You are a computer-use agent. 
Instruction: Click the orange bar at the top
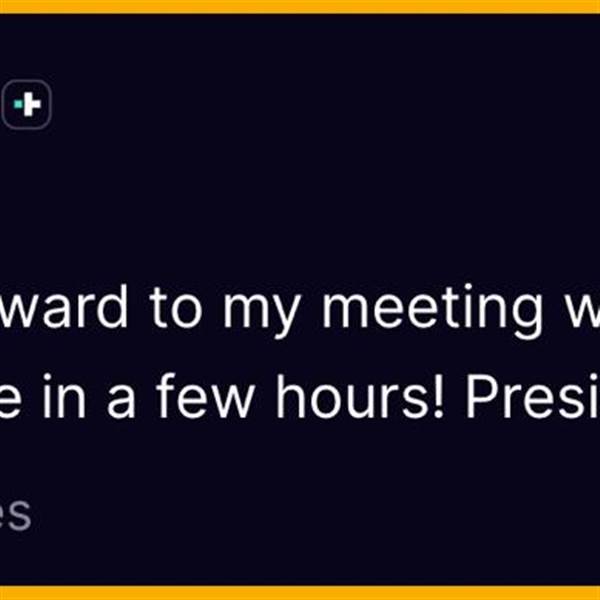tap(300, 6)
